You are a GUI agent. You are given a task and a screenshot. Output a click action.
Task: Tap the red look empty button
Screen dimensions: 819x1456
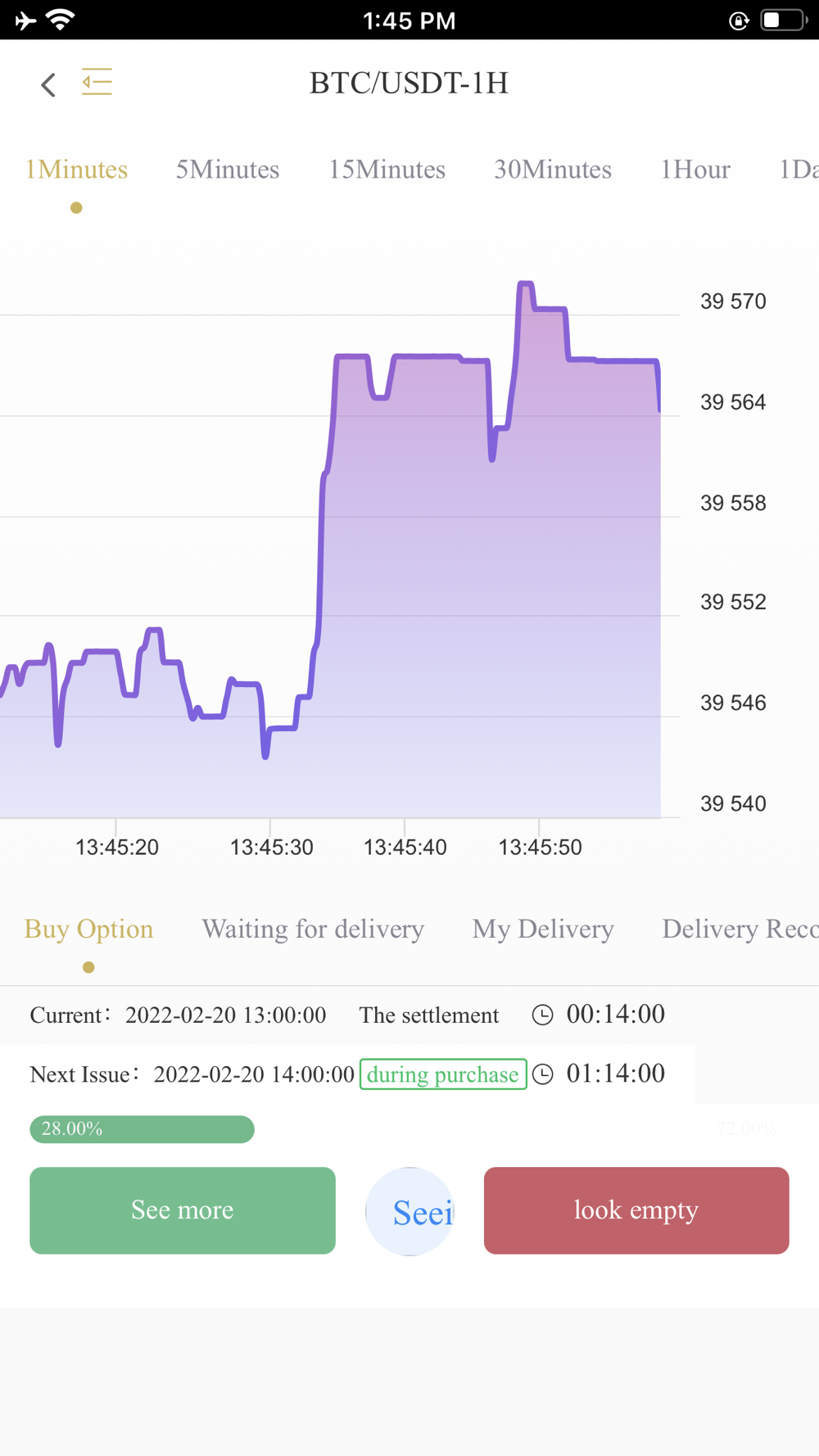pyautogui.click(x=636, y=1210)
